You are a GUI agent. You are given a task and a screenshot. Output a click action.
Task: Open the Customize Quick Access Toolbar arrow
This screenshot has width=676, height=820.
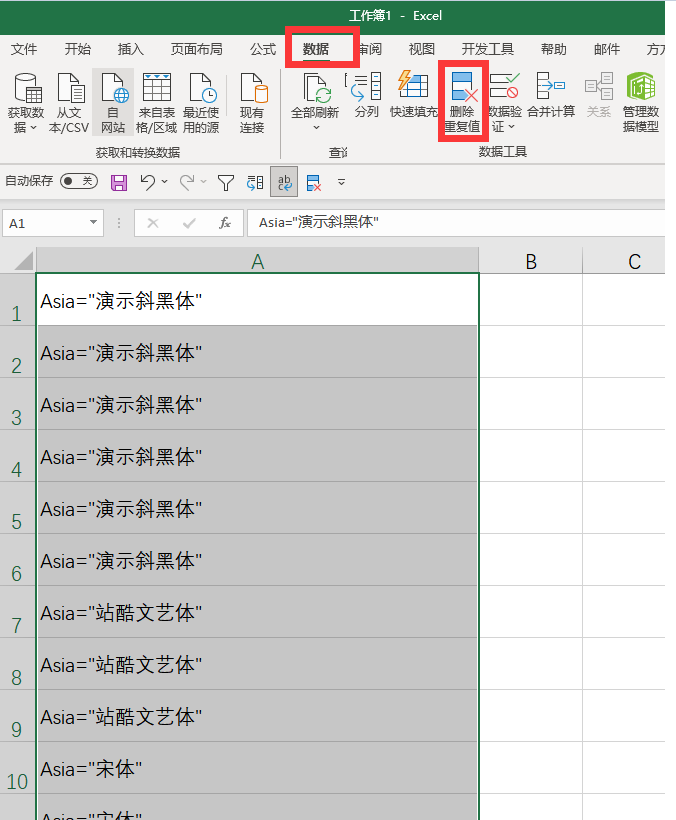341,183
